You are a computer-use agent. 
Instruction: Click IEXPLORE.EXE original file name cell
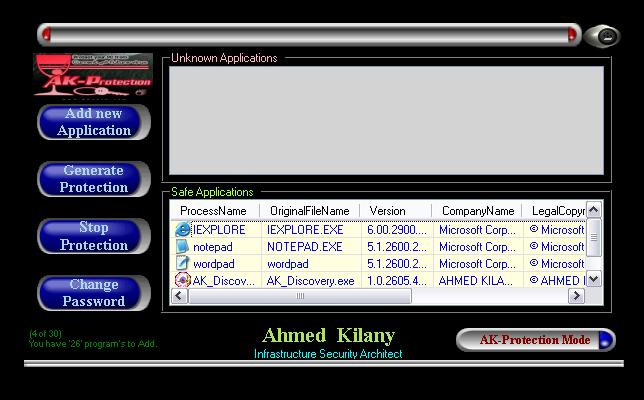(x=305, y=230)
